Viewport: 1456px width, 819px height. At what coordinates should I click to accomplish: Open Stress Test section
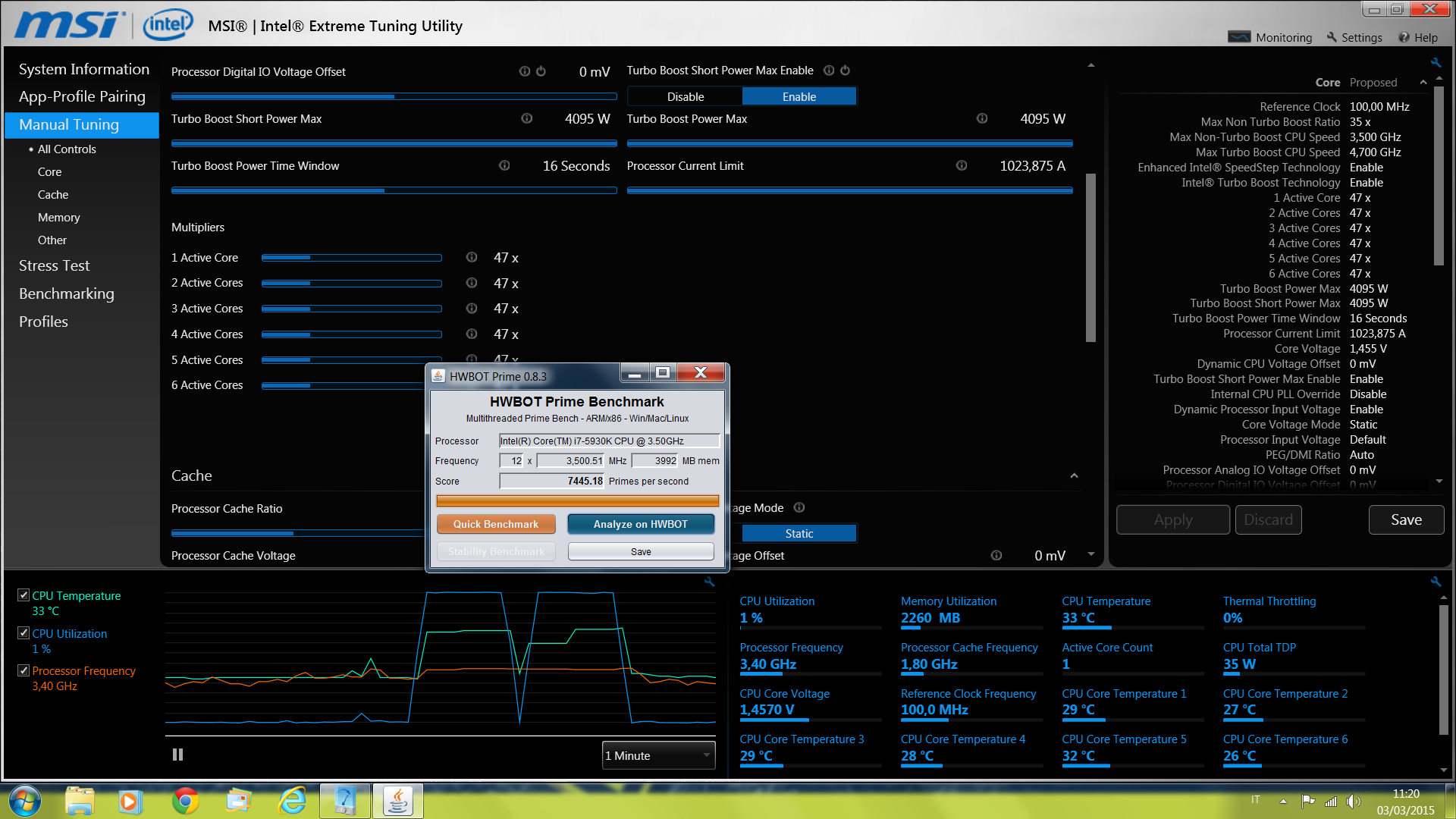pos(55,265)
